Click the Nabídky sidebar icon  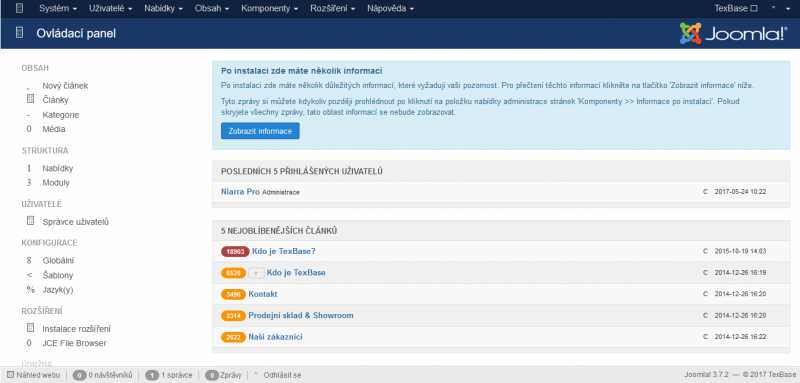point(29,168)
